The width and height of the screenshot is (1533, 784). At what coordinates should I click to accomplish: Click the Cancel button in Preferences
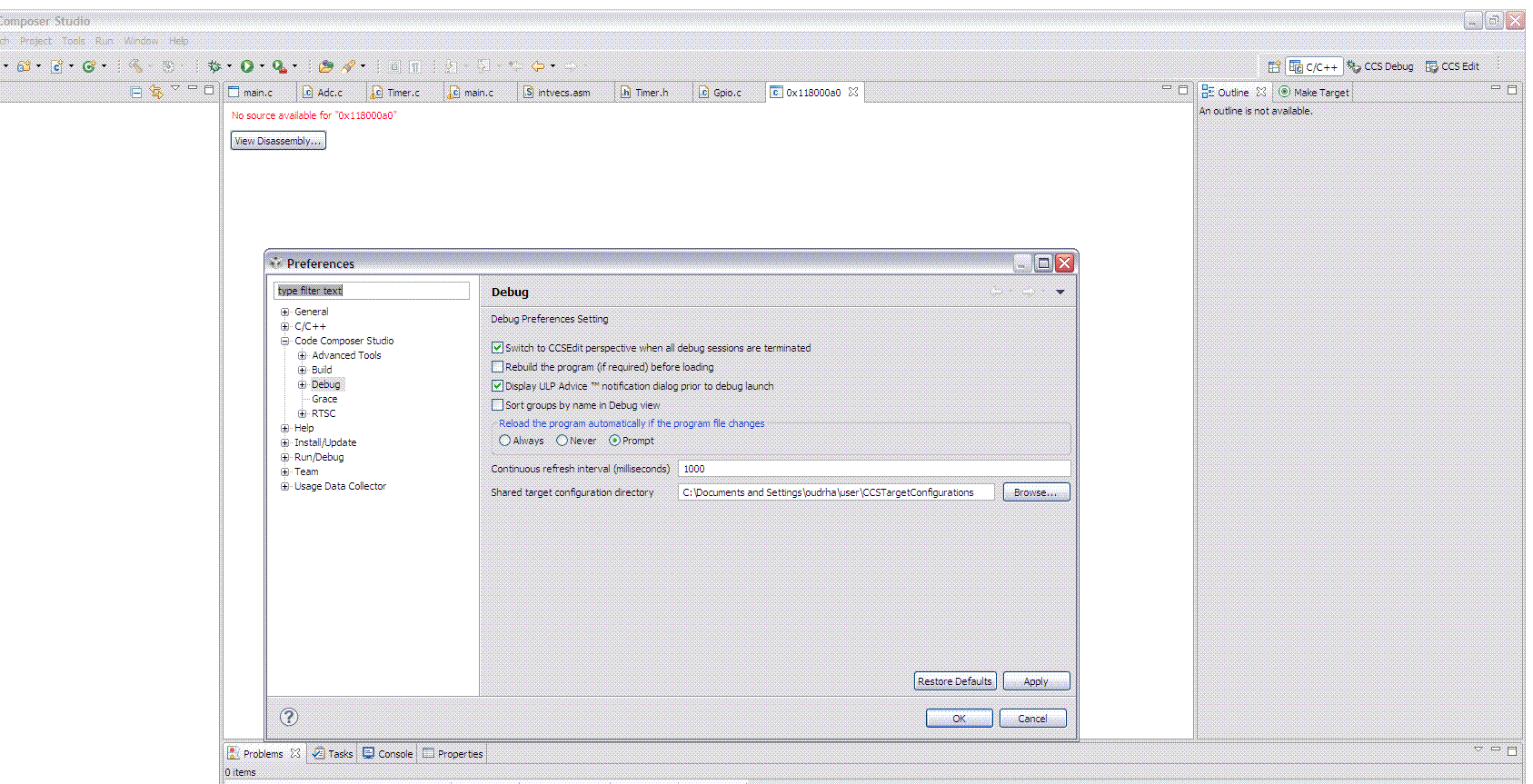1032,718
